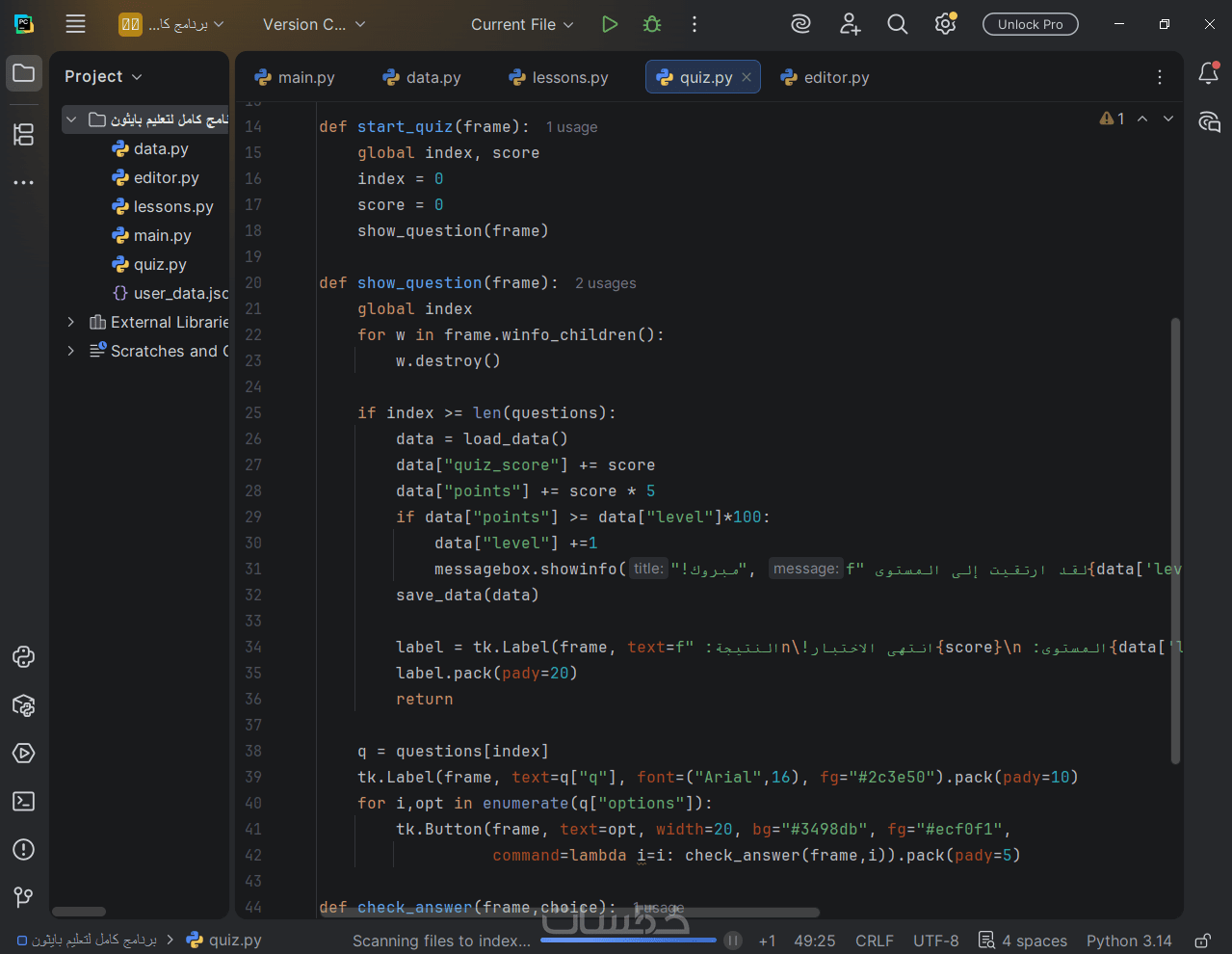Open Search Everywhere magnifier icon
Viewport: 1232px width, 954px height.
897,24
